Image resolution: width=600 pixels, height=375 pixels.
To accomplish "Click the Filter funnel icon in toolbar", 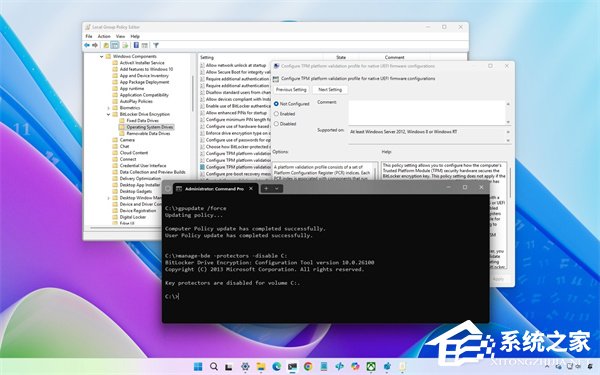I will pos(156,45).
